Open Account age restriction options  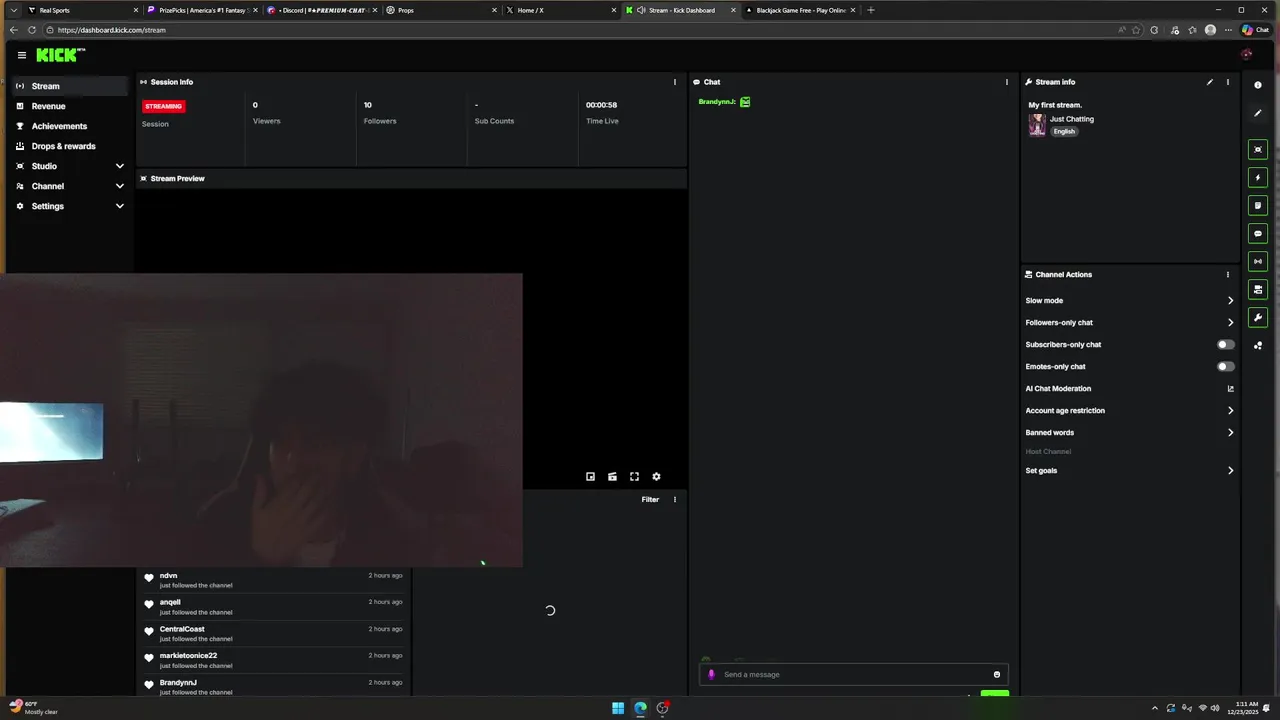(1130, 410)
